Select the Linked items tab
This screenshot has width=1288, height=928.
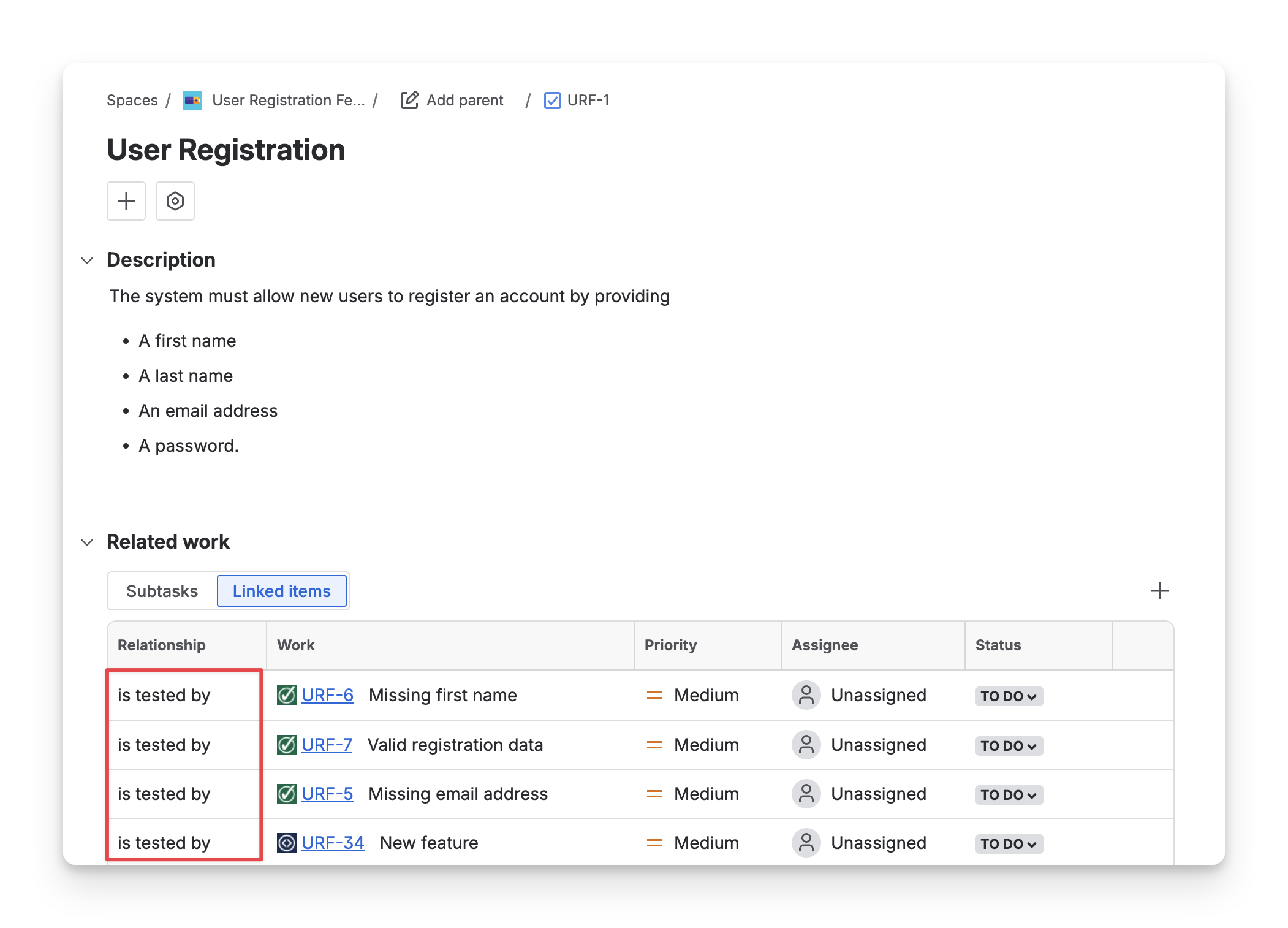(282, 591)
